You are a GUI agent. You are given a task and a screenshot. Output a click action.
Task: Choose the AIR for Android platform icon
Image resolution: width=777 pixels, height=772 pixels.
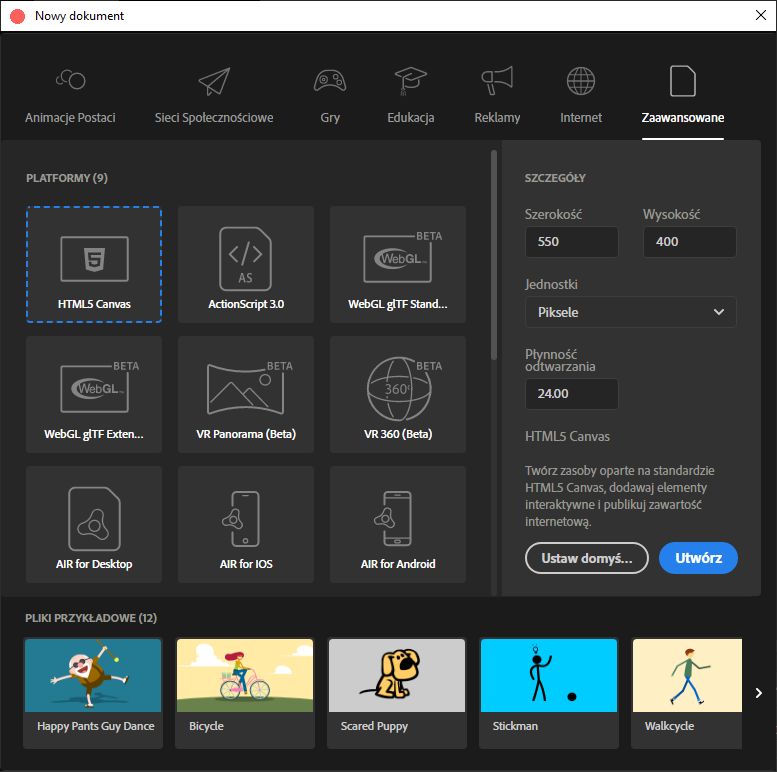tap(393, 518)
